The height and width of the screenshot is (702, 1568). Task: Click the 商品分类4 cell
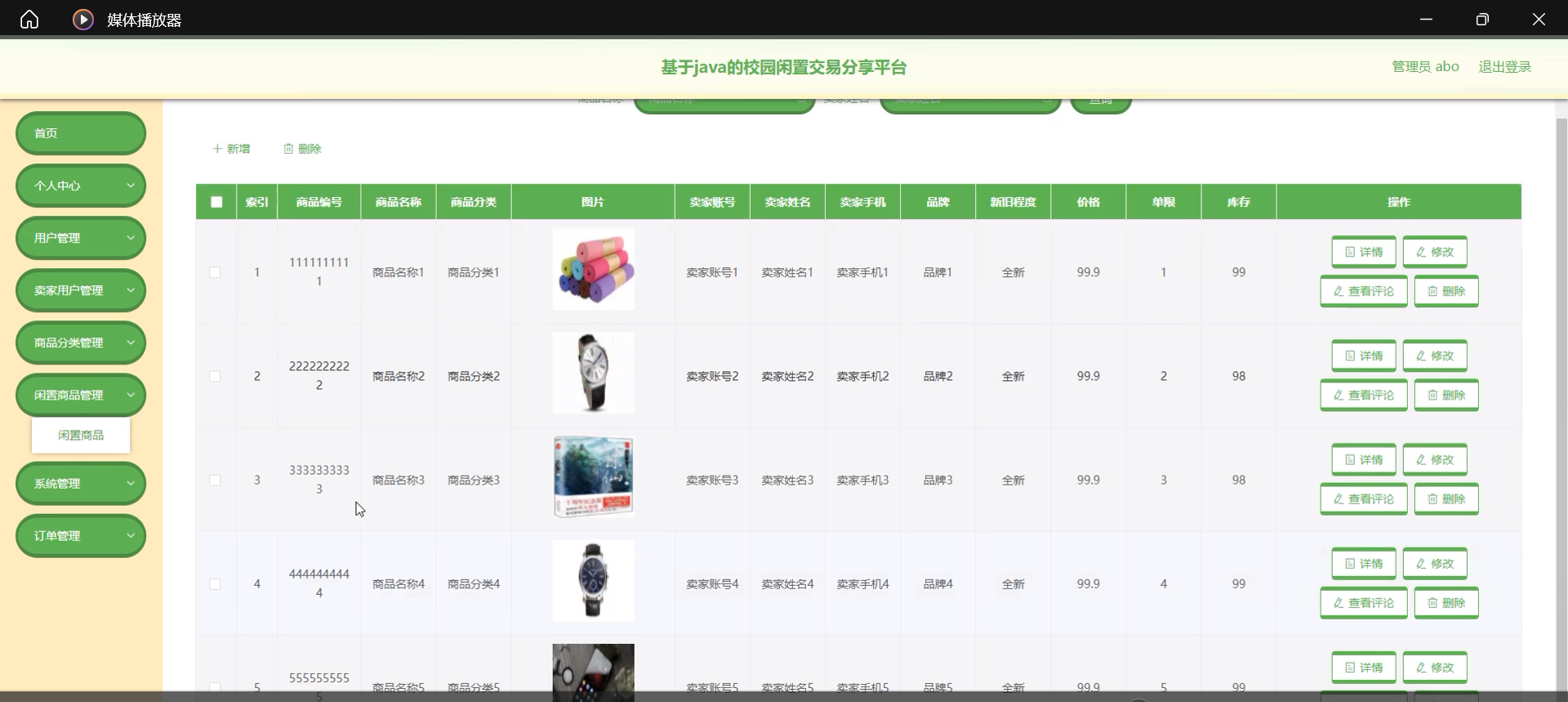474,584
